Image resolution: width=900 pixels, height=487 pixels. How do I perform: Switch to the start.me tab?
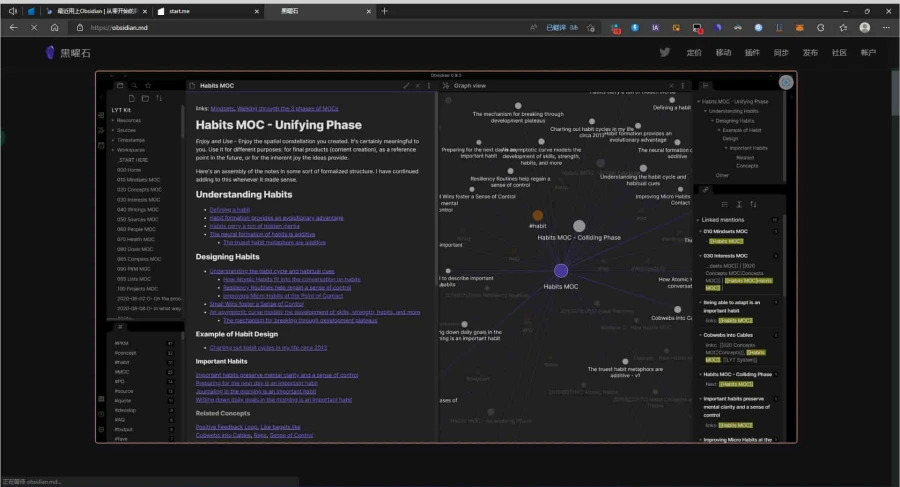(209, 11)
